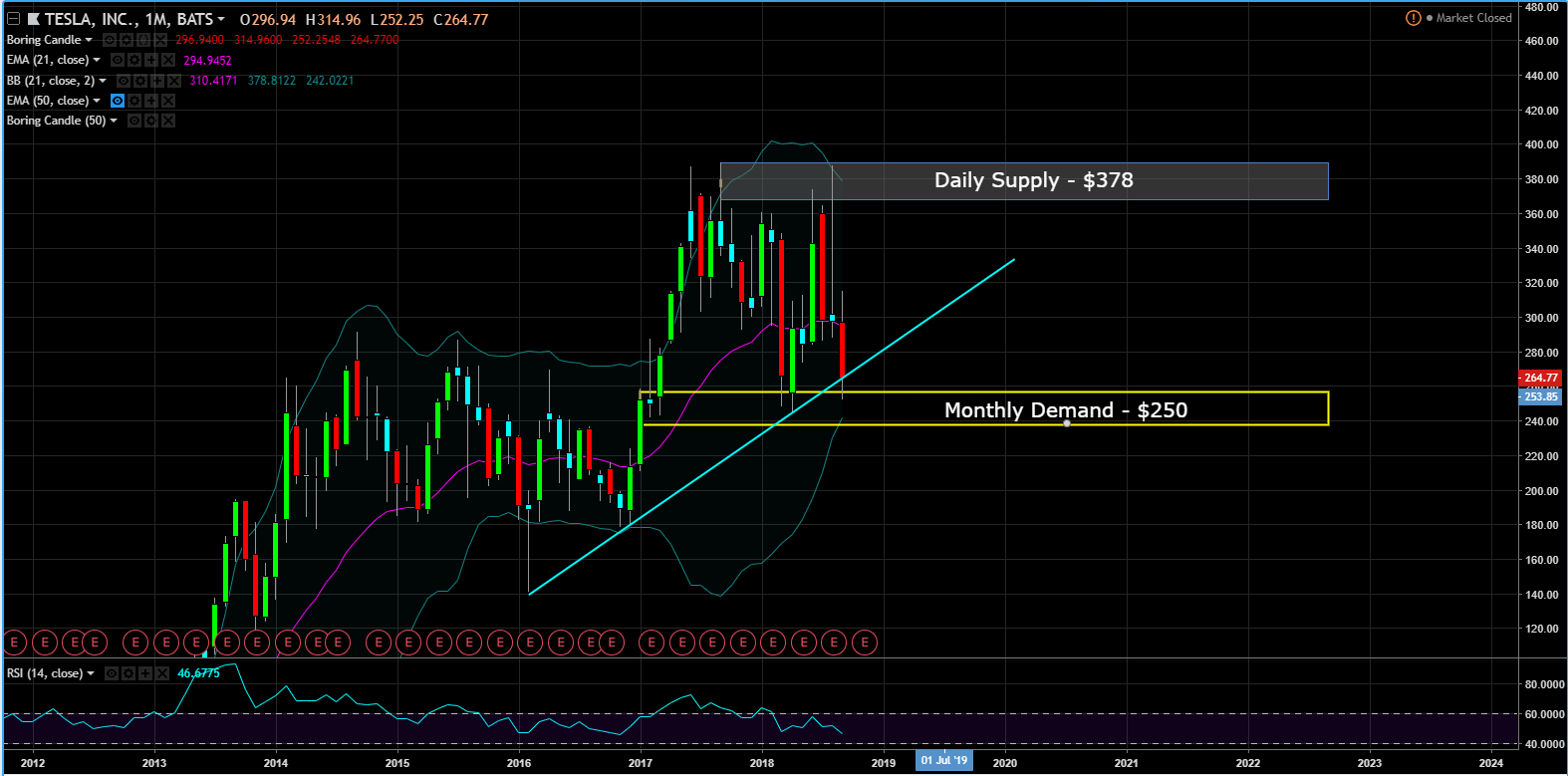
Task: Remove the BB (21, close, 2) indicator
Action: point(174,81)
